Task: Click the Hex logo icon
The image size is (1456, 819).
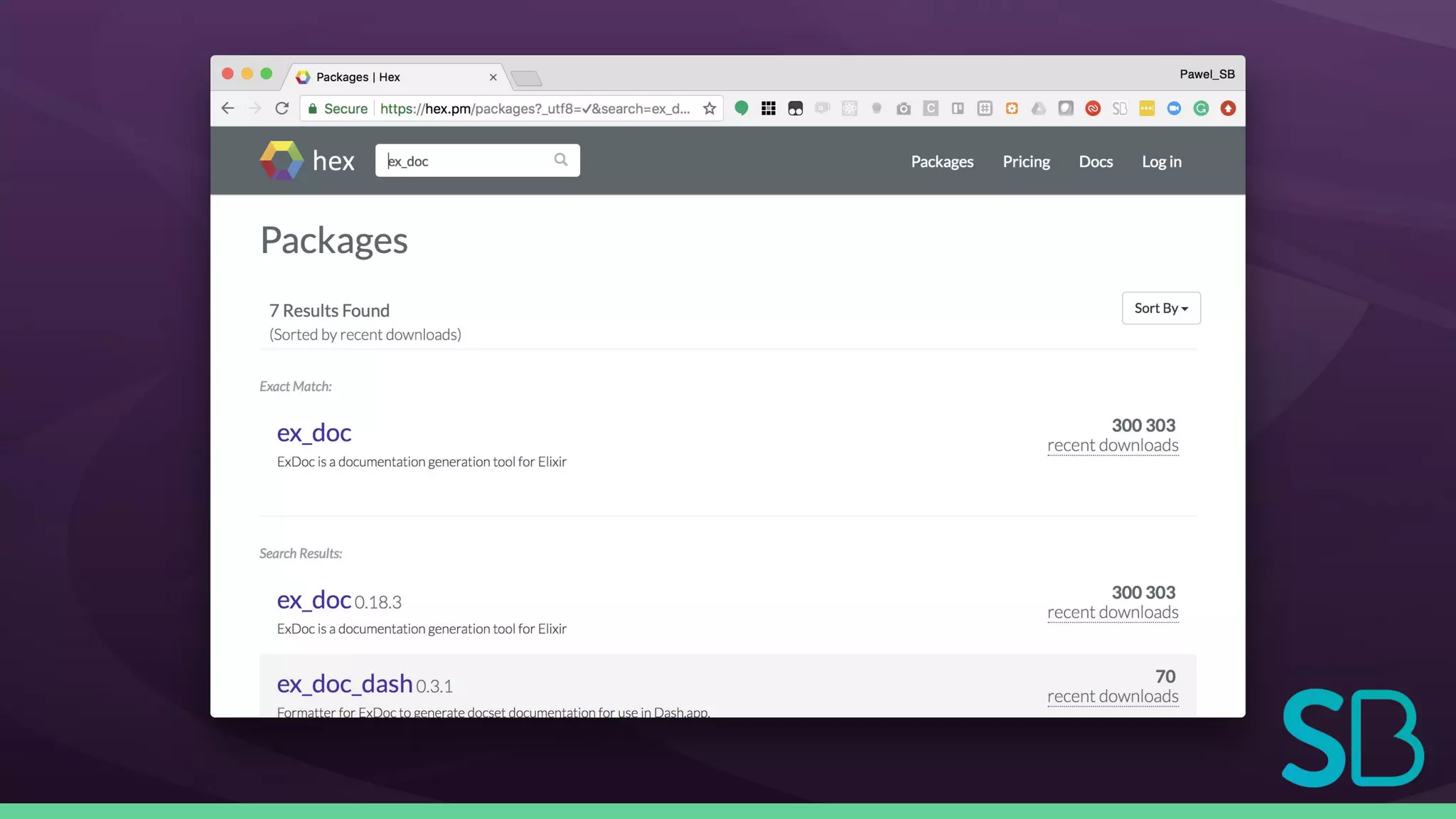Action: click(x=282, y=161)
